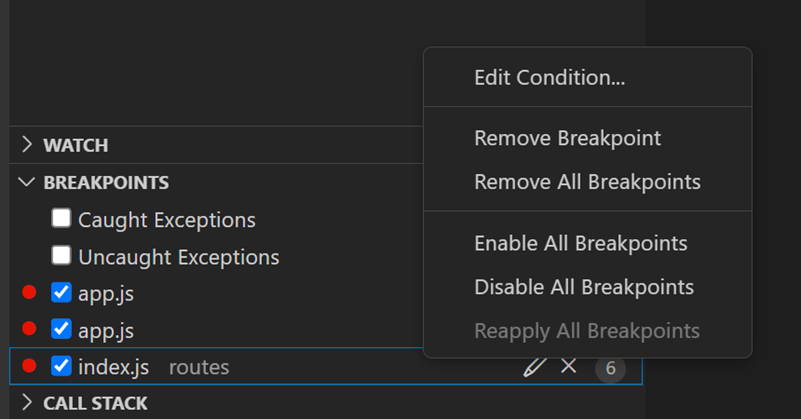Enable the Uncaught Exceptions checkbox
The image size is (801, 419).
(x=62, y=256)
